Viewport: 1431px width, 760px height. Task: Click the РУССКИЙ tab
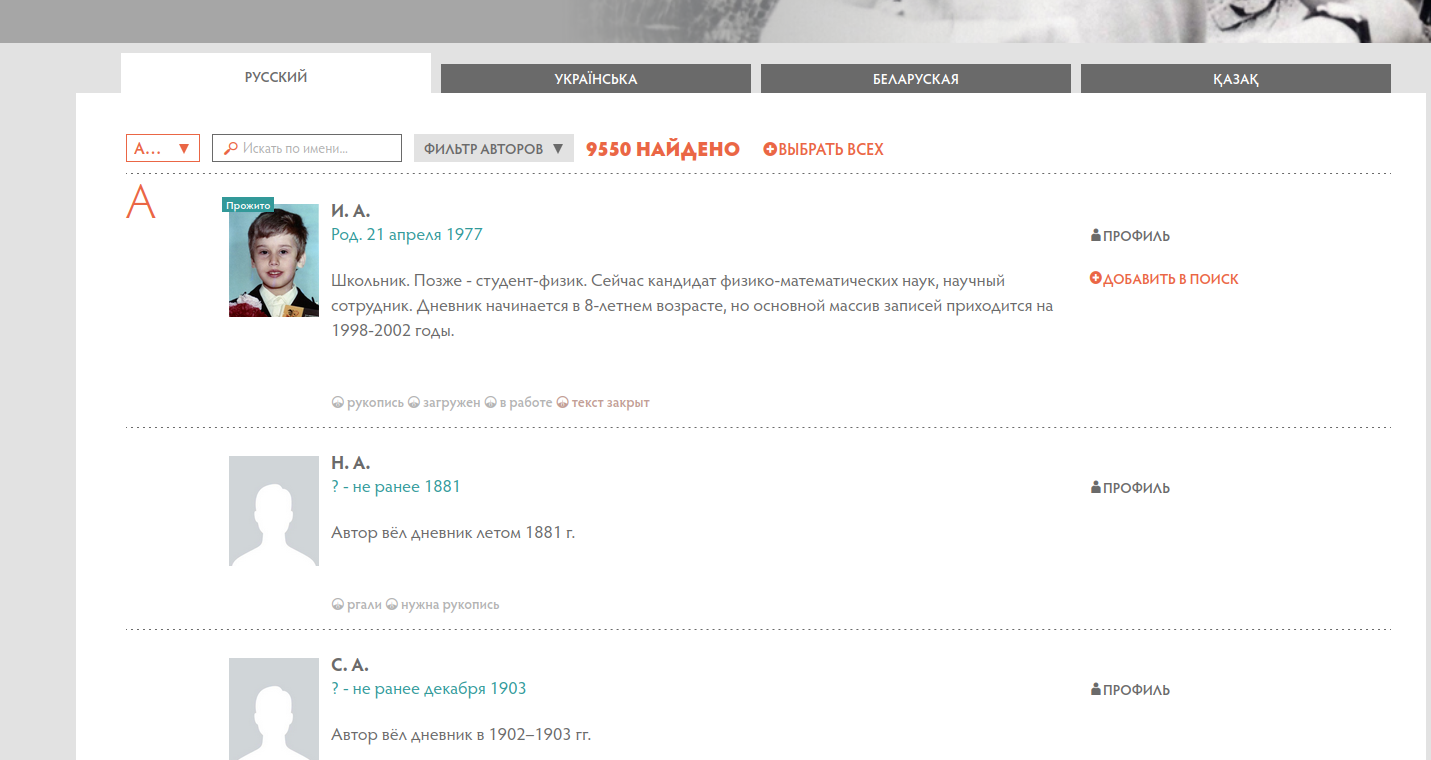(275, 77)
